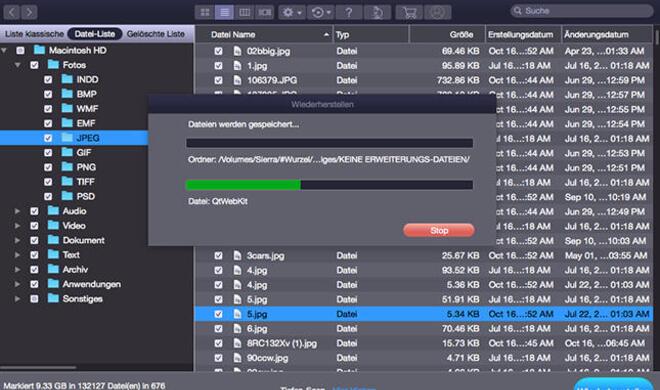The width and height of the screenshot is (660, 390).
Task: Sort by Datei Name column header
Action: (x=264, y=34)
